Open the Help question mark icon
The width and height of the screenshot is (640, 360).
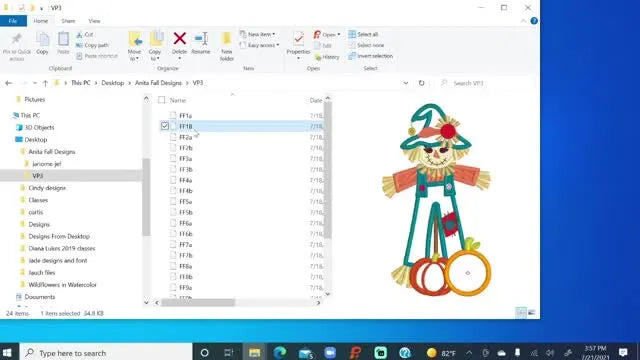534,21
